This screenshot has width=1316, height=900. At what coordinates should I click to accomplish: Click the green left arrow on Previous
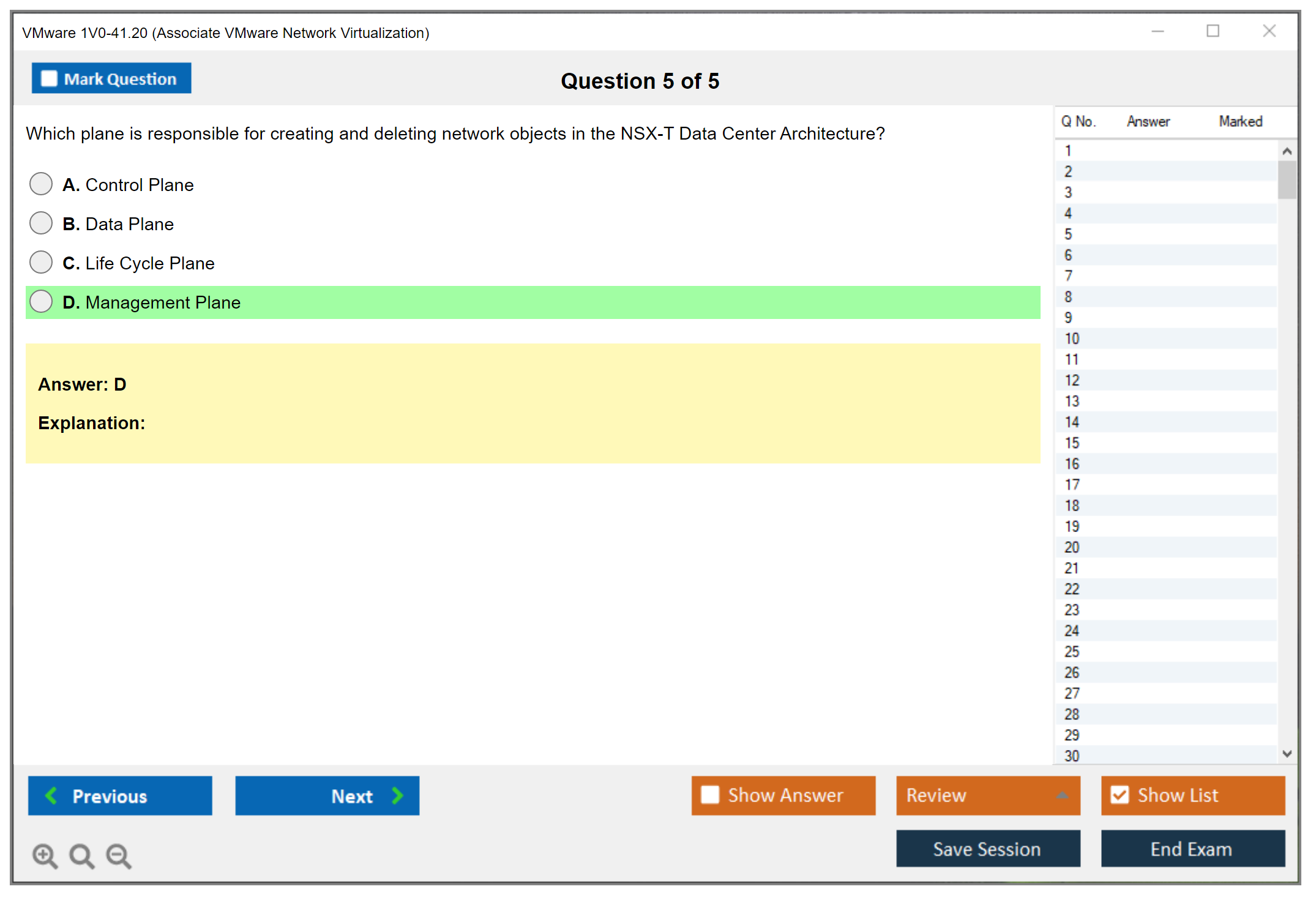(51, 795)
